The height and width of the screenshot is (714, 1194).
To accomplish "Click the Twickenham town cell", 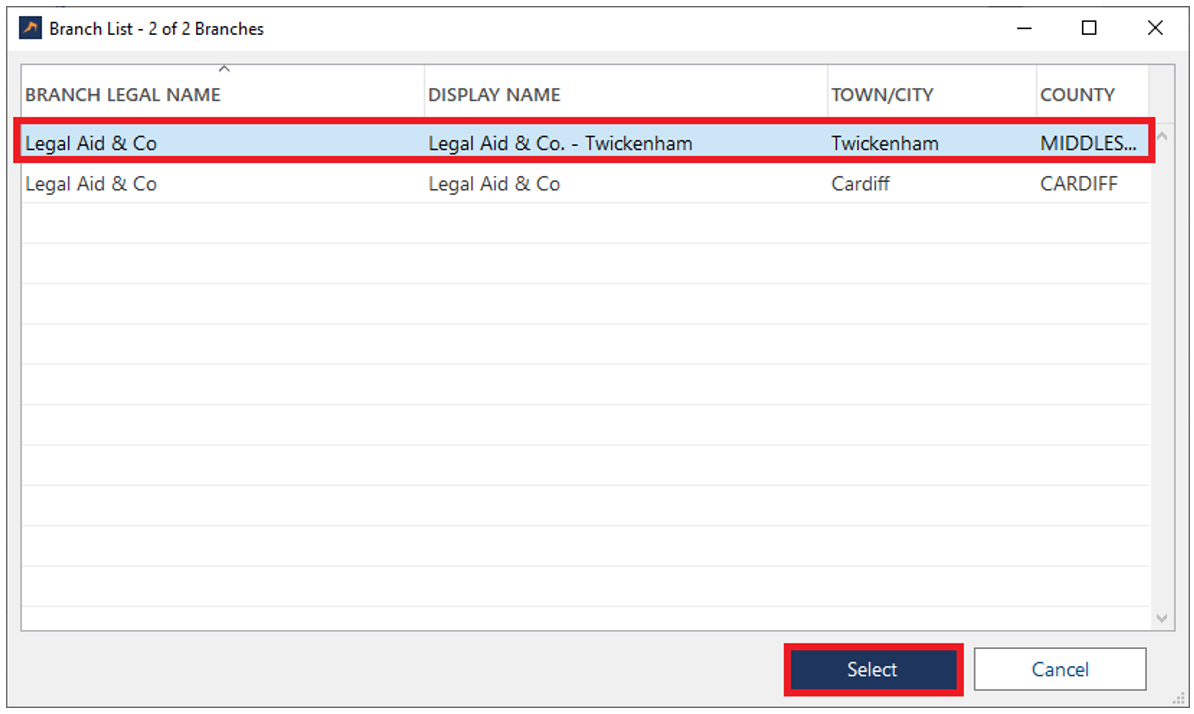I will pyautogui.click(x=885, y=143).
